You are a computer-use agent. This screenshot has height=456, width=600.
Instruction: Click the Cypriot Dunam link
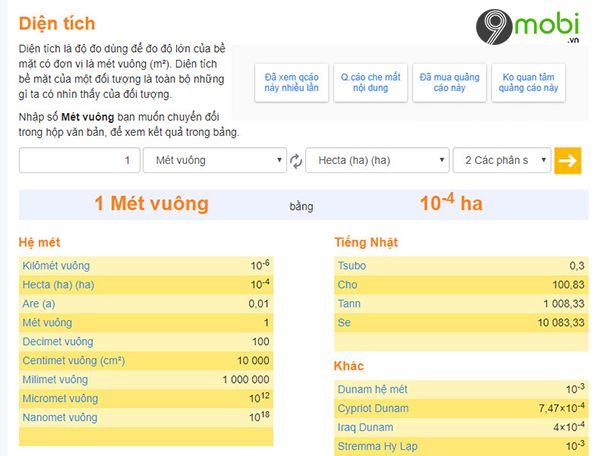tap(373, 408)
